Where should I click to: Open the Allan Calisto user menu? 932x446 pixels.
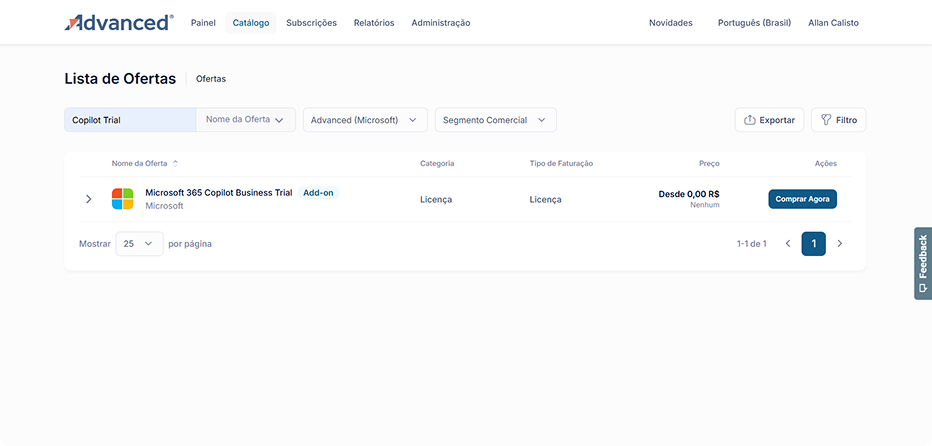pos(833,23)
